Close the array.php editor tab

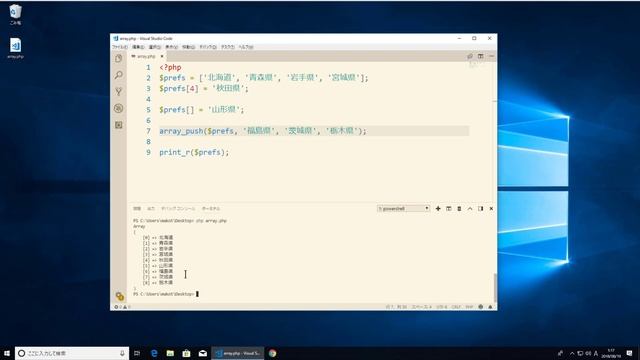(162, 56)
